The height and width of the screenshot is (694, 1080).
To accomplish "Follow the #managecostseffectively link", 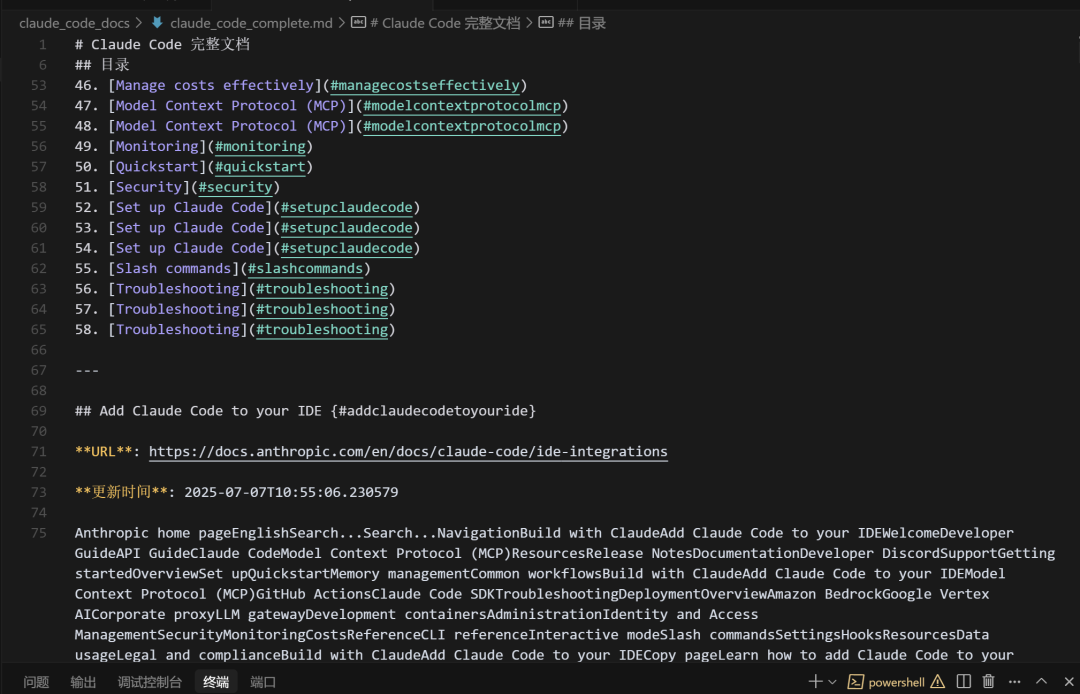I will point(425,85).
